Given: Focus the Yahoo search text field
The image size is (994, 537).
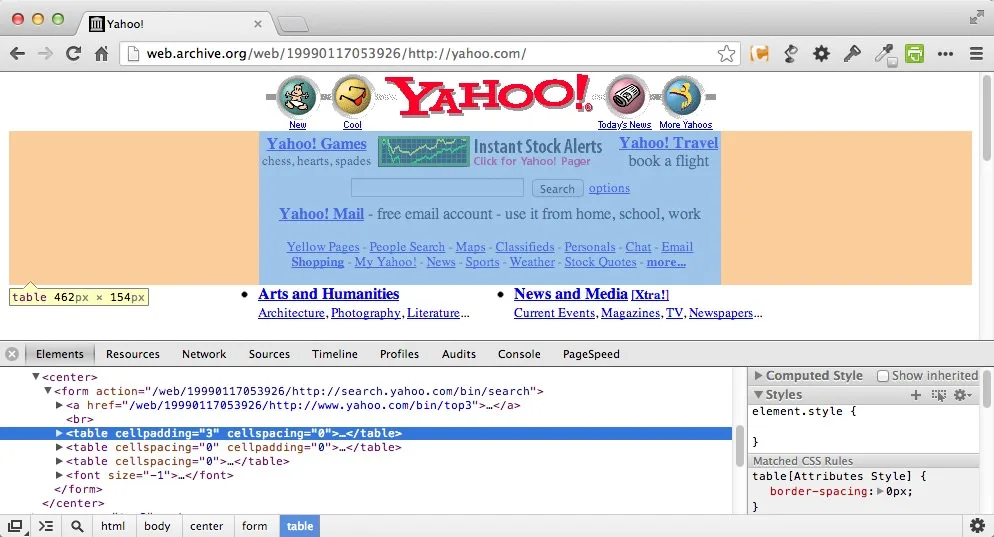Looking at the screenshot, I should pyautogui.click(x=437, y=188).
